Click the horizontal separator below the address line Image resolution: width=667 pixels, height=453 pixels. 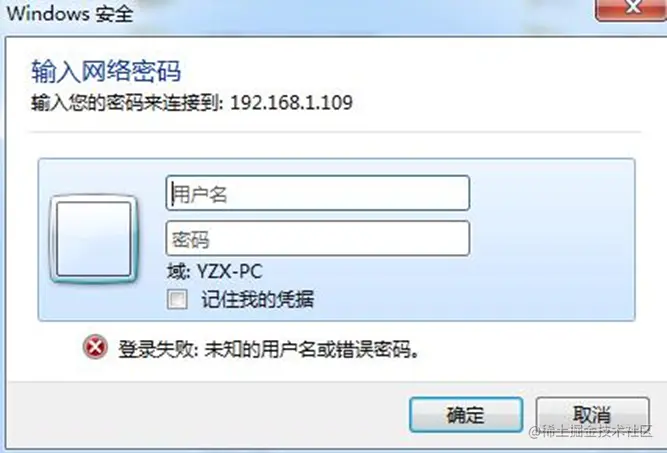pyautogui.click(x=335, y=132)
